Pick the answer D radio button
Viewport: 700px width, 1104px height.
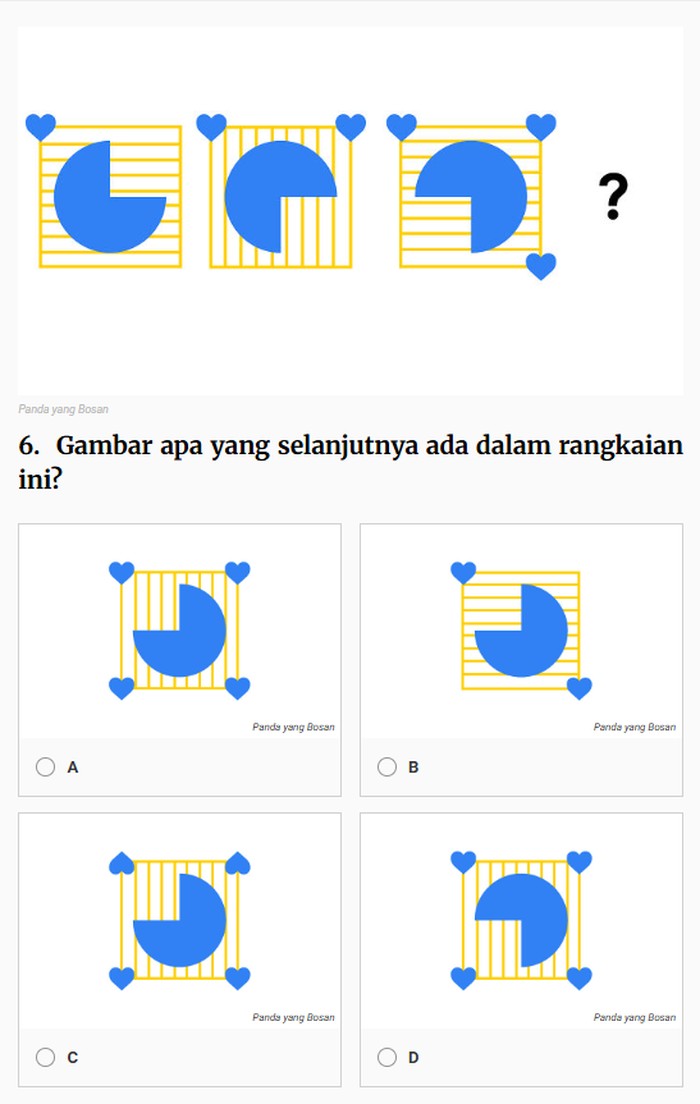click(x=387, y=1057)
